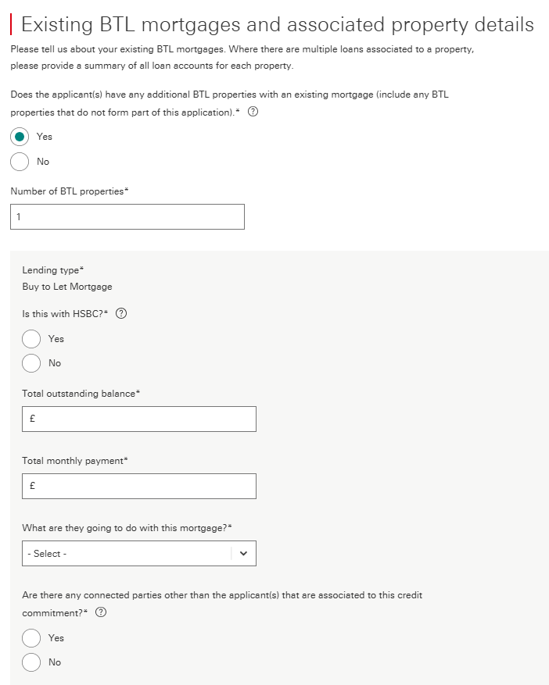
Task: Focus the Number of BTL properties field
Action: pyautogui.click(x=128, y=217)
